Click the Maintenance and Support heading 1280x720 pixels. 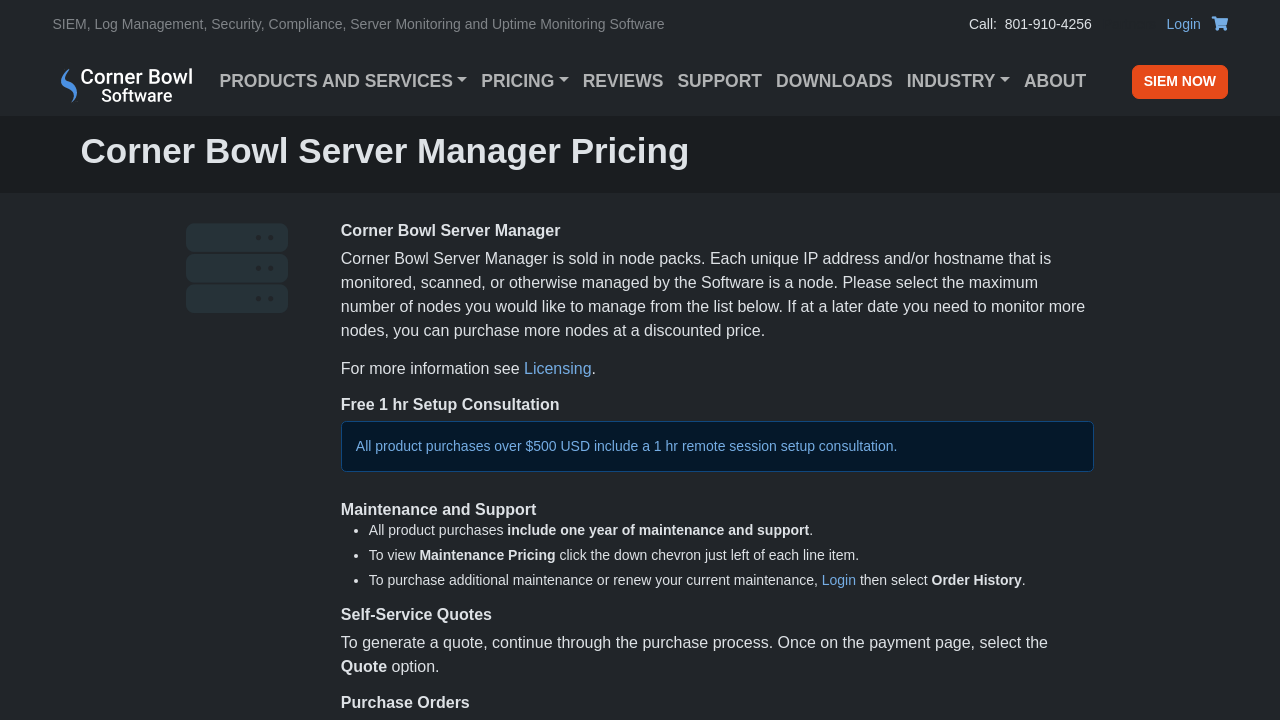coord(438,510)
